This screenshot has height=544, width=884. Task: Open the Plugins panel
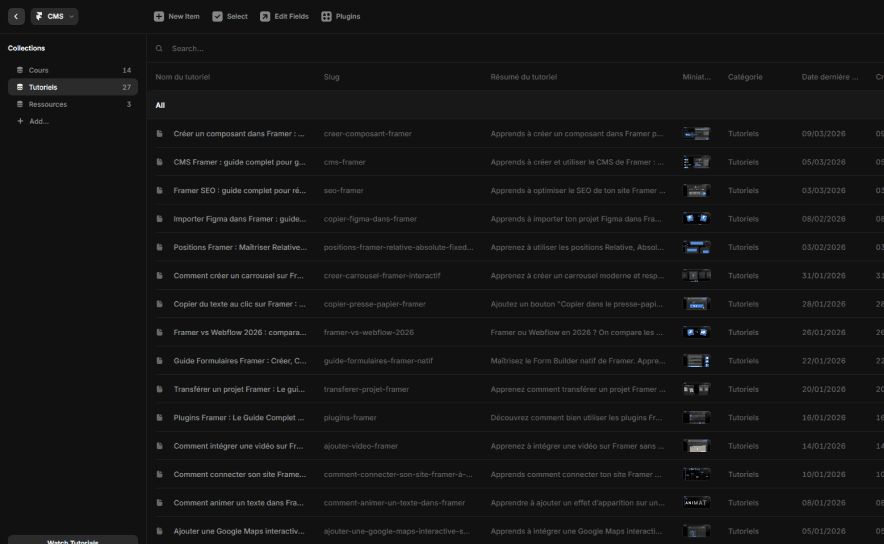tap(341, 16)
